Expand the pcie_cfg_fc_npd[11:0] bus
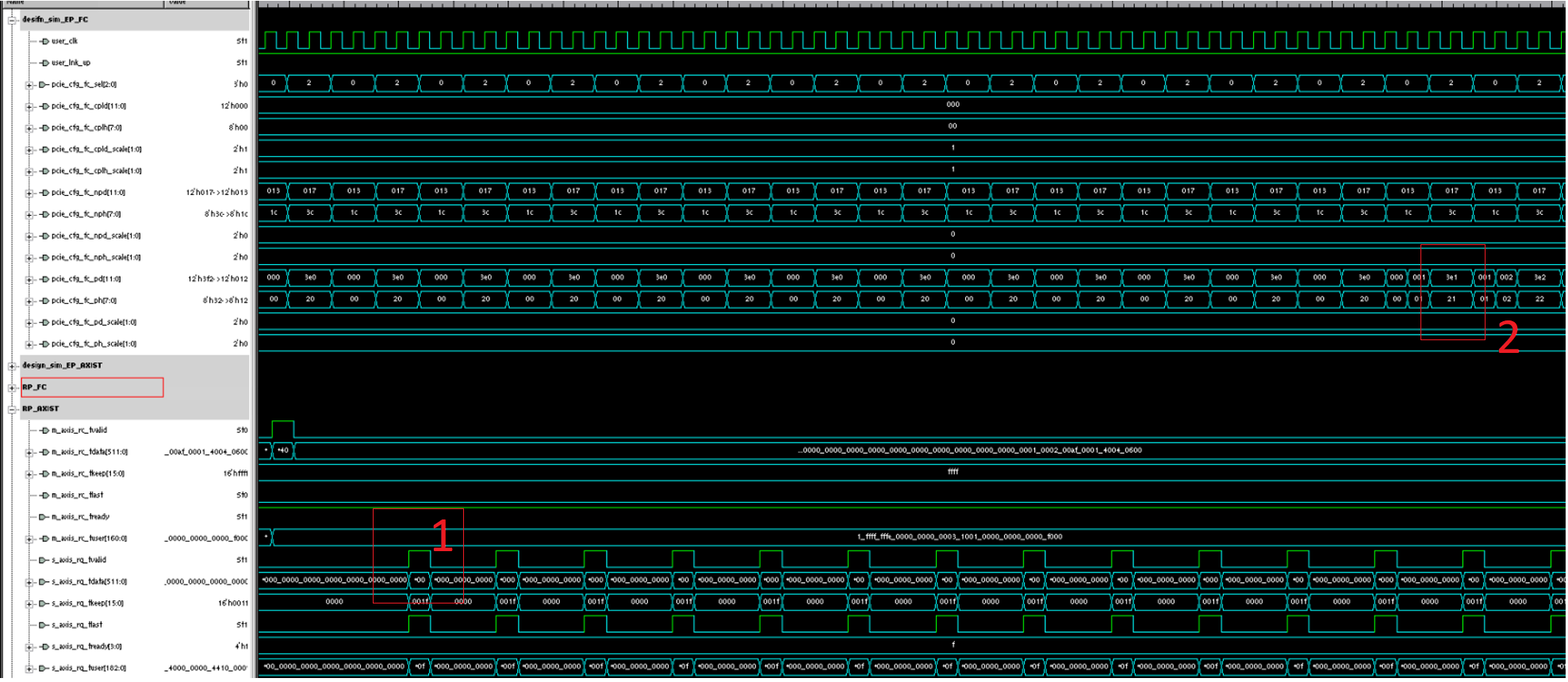This screenshot has height=682, width=1568. 29,193
